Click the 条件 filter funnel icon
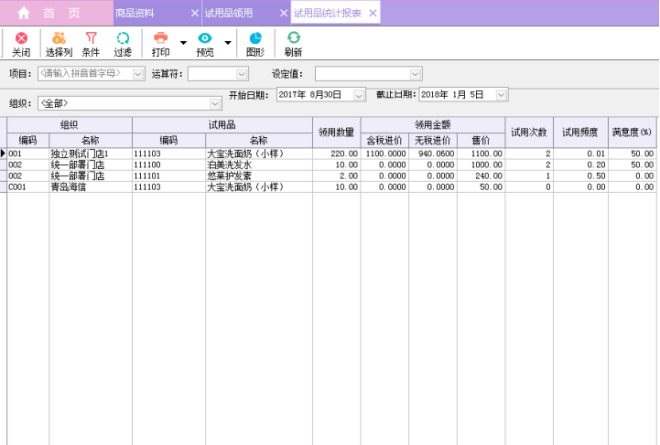Viewport: 660px width, 445px height. [x=91, y=38]
